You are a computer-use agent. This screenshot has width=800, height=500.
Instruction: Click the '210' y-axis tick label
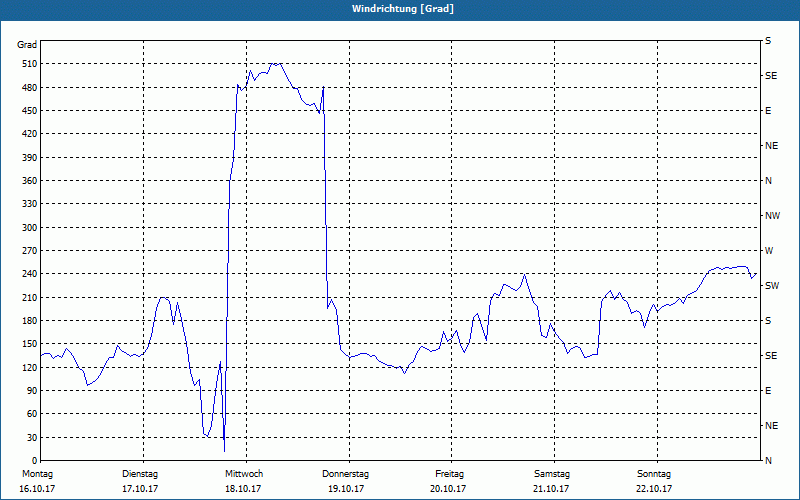(31, 297)
